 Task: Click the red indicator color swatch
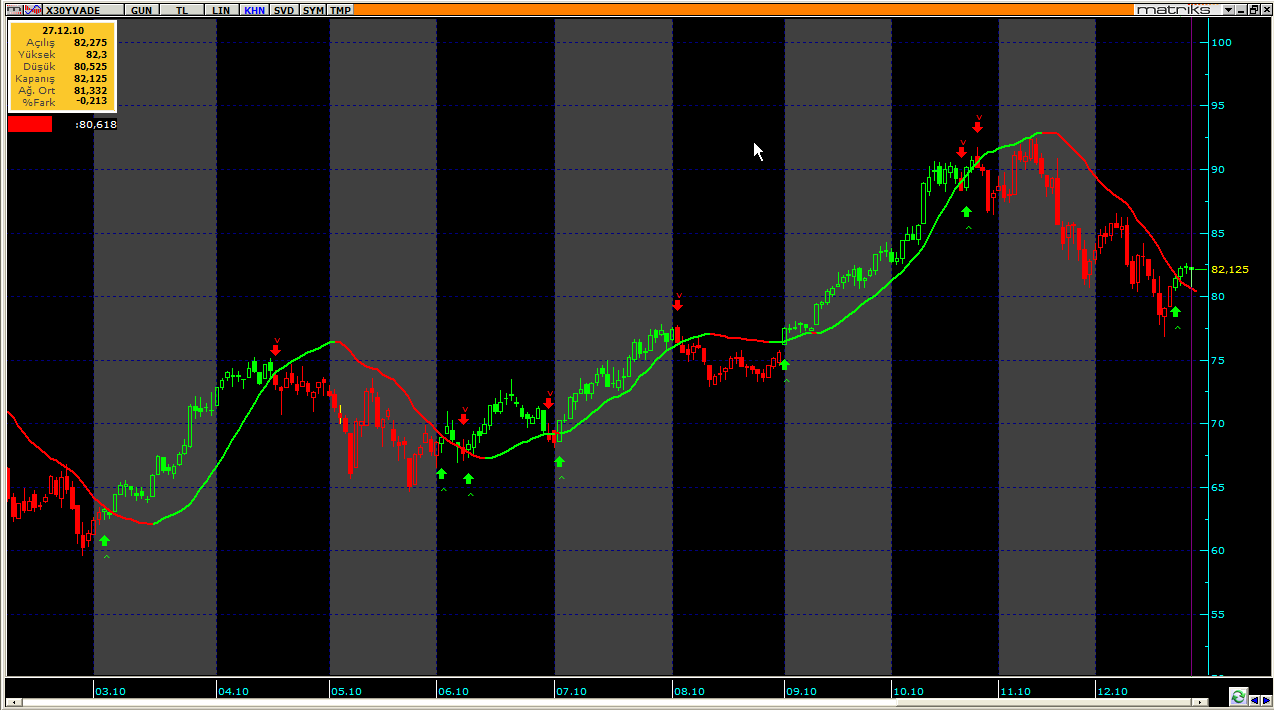30,124
